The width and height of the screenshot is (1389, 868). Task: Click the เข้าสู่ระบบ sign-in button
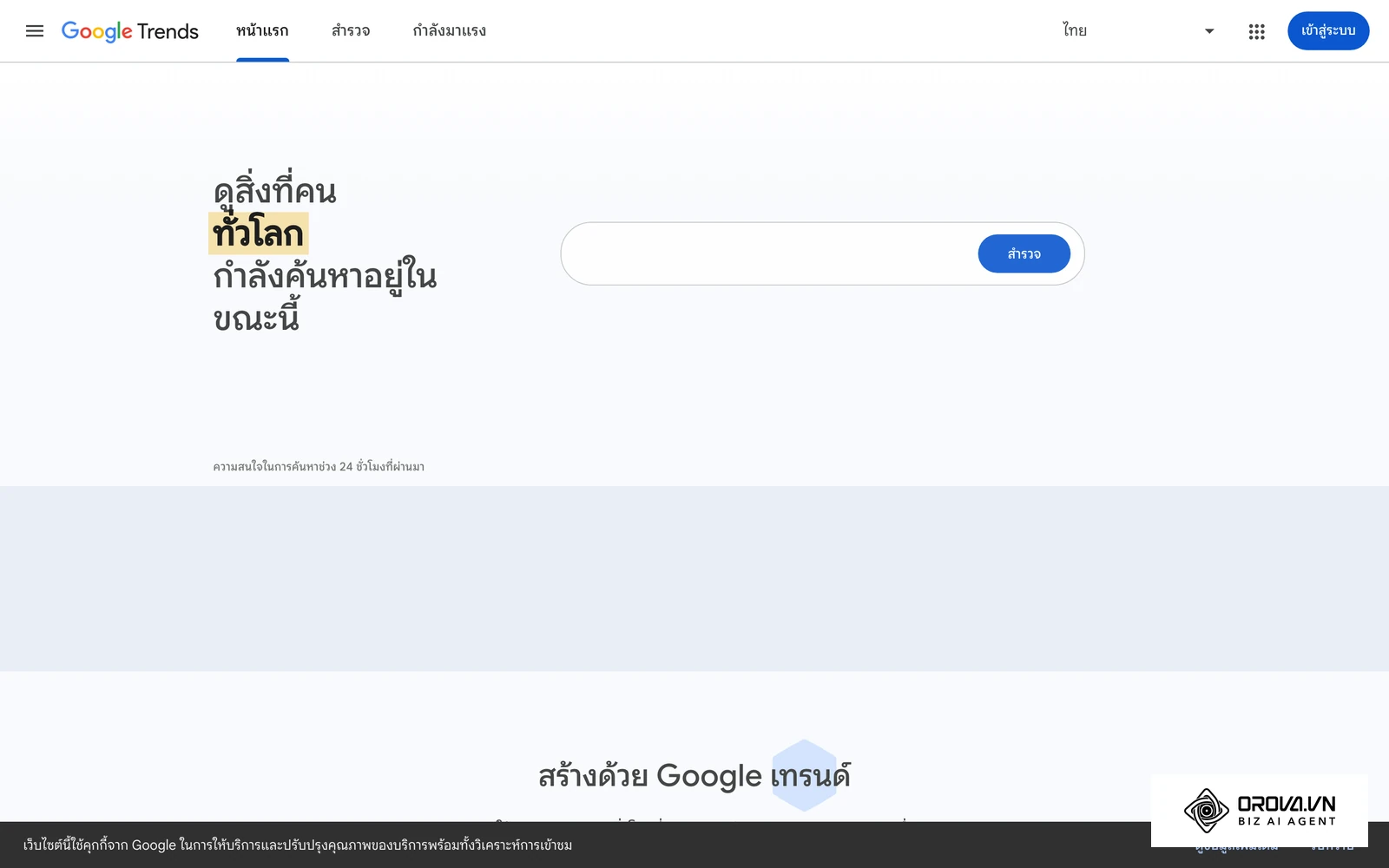(x=1328, y=31)
